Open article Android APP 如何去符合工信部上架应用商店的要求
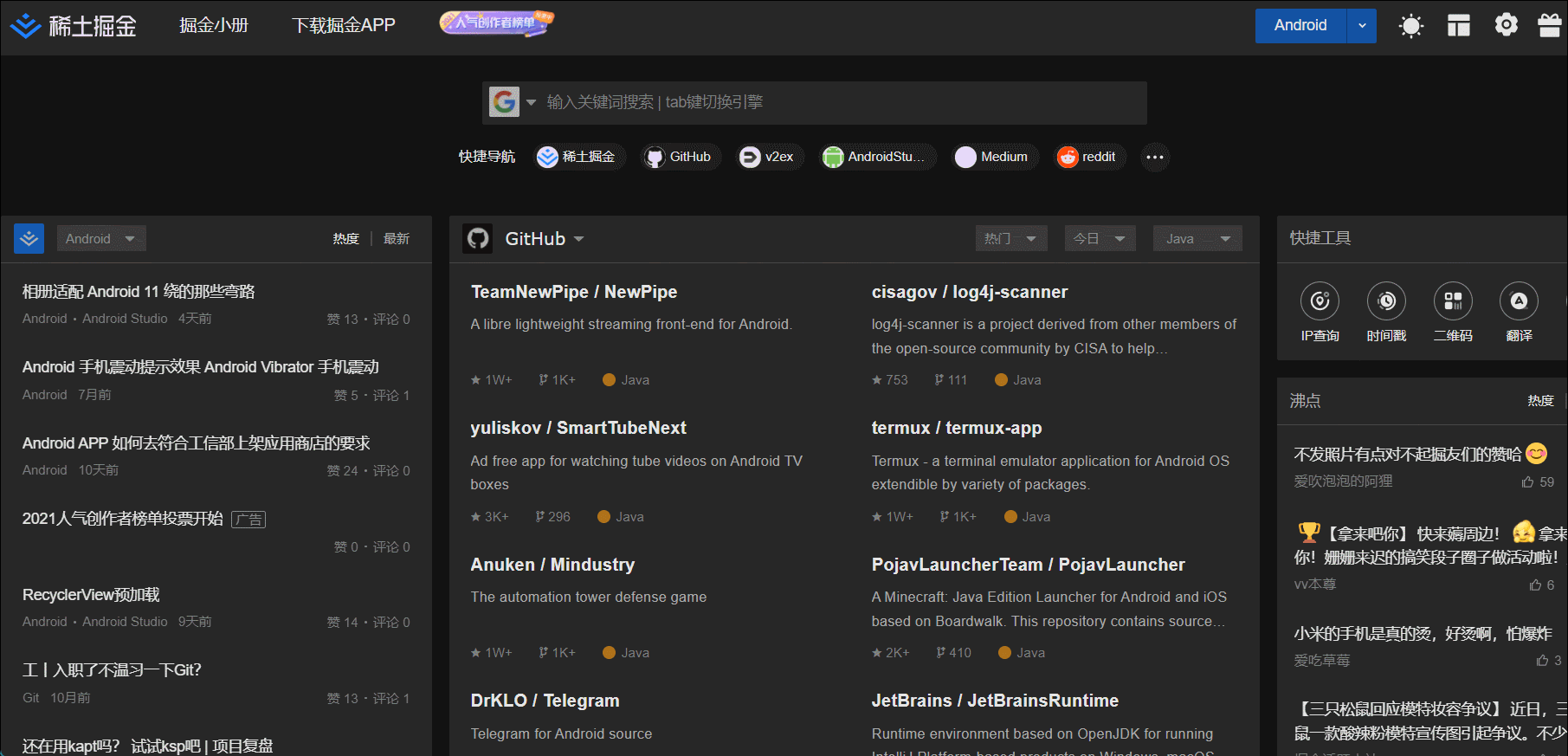The height and width of the screenshot is (756, 1568). (x=197, y=443)
